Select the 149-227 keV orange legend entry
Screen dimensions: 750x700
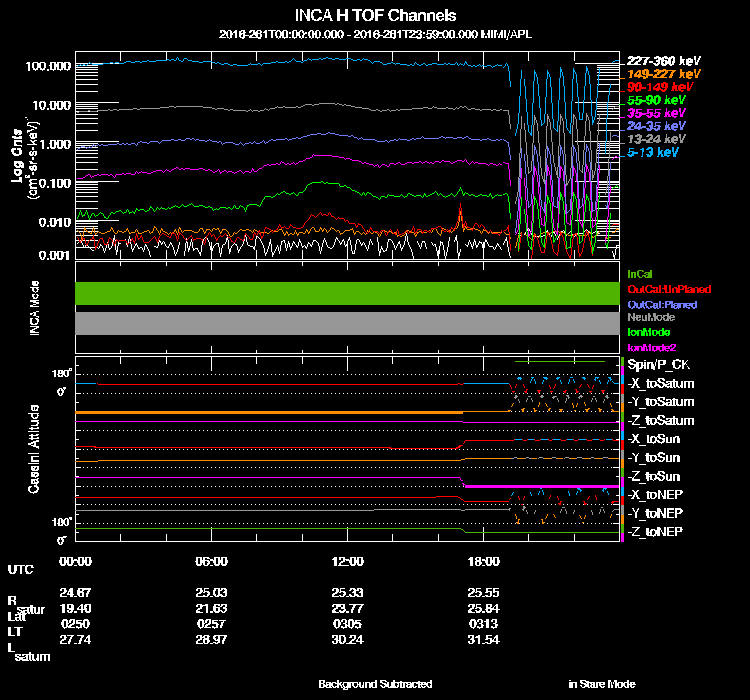663,74
